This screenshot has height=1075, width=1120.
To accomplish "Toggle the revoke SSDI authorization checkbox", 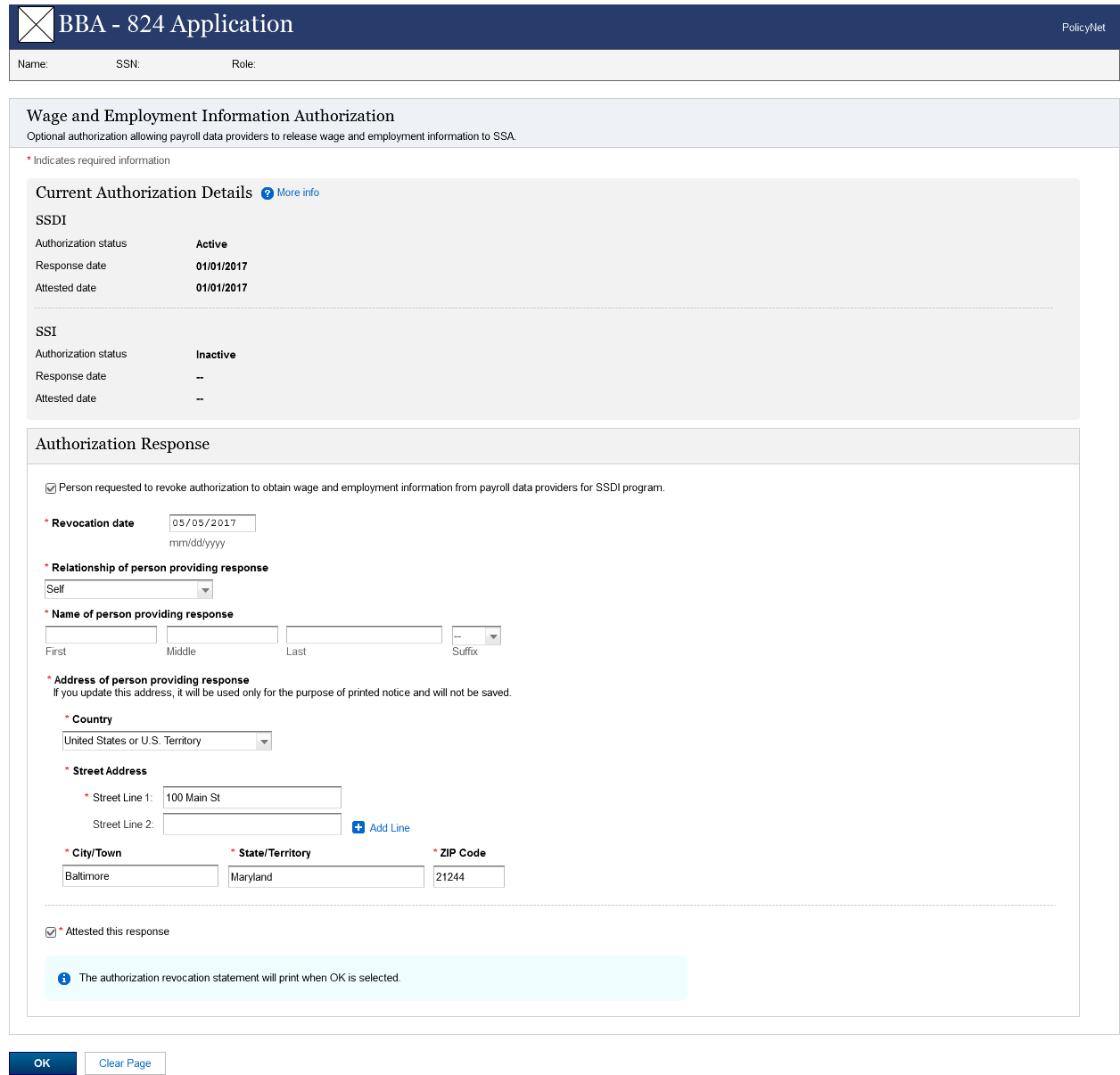I will click(x=51, y=488).
